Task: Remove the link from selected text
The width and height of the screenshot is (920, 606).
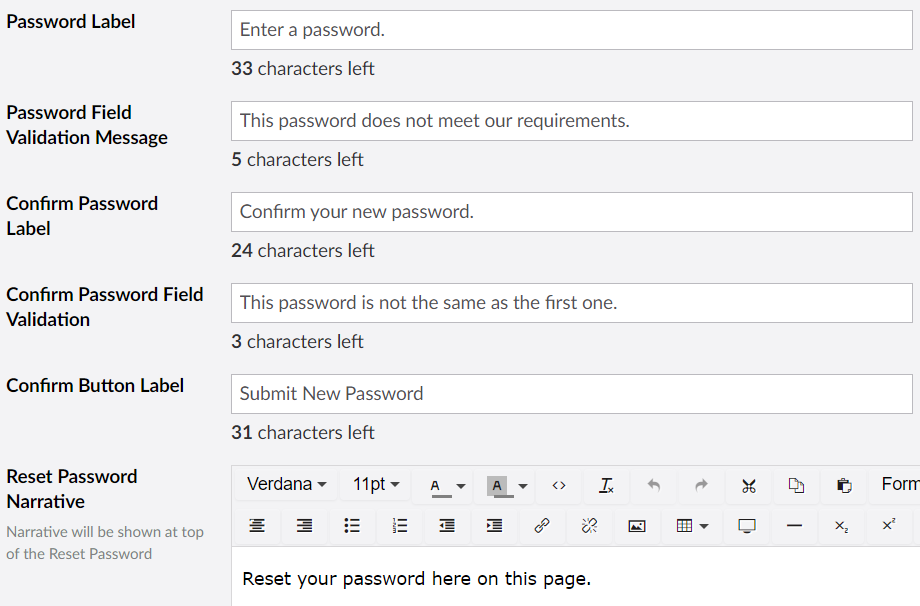Action: tap(589, 526)
